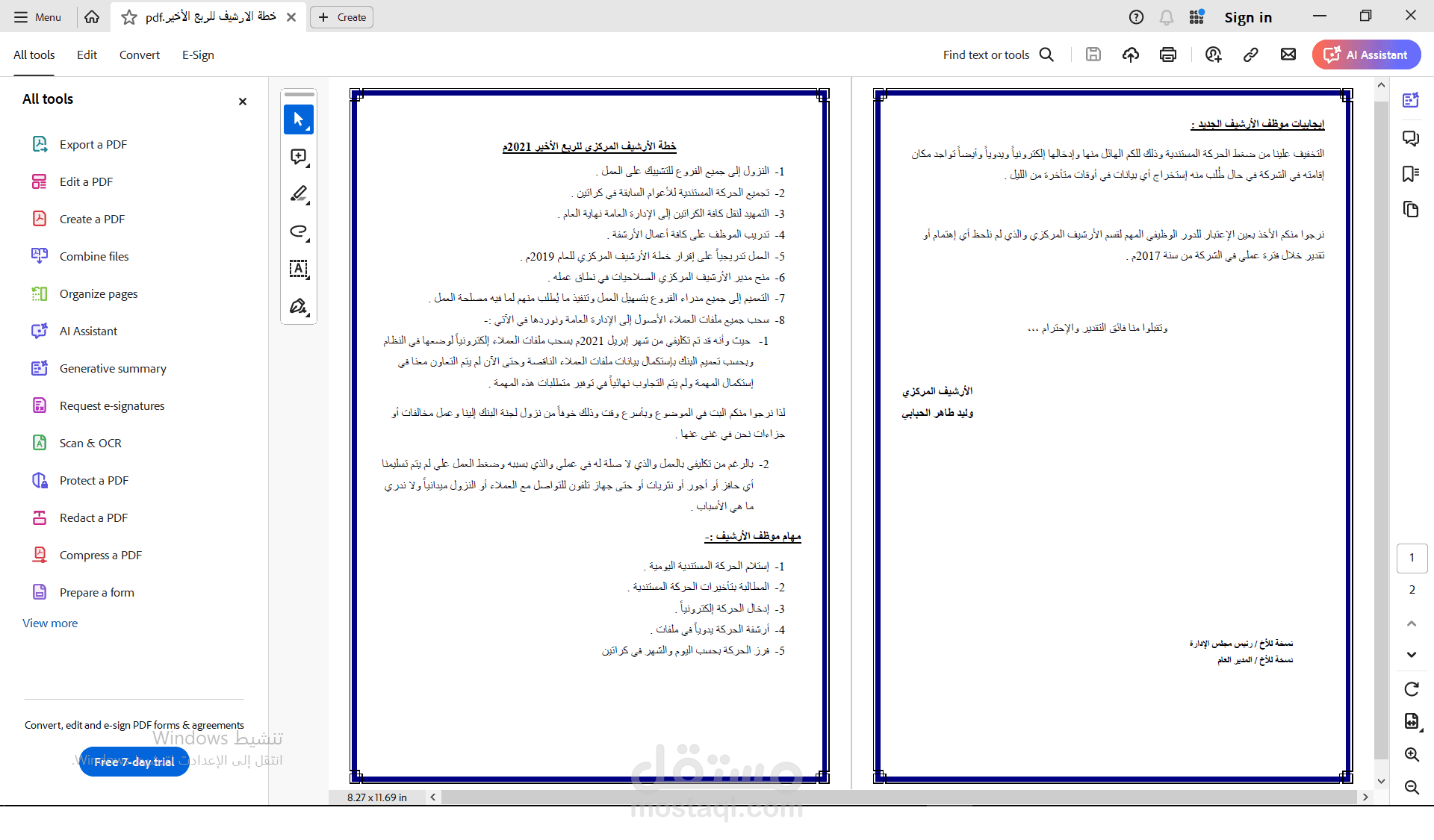Open the Protect a PDF tool

(x=80, y=480)
